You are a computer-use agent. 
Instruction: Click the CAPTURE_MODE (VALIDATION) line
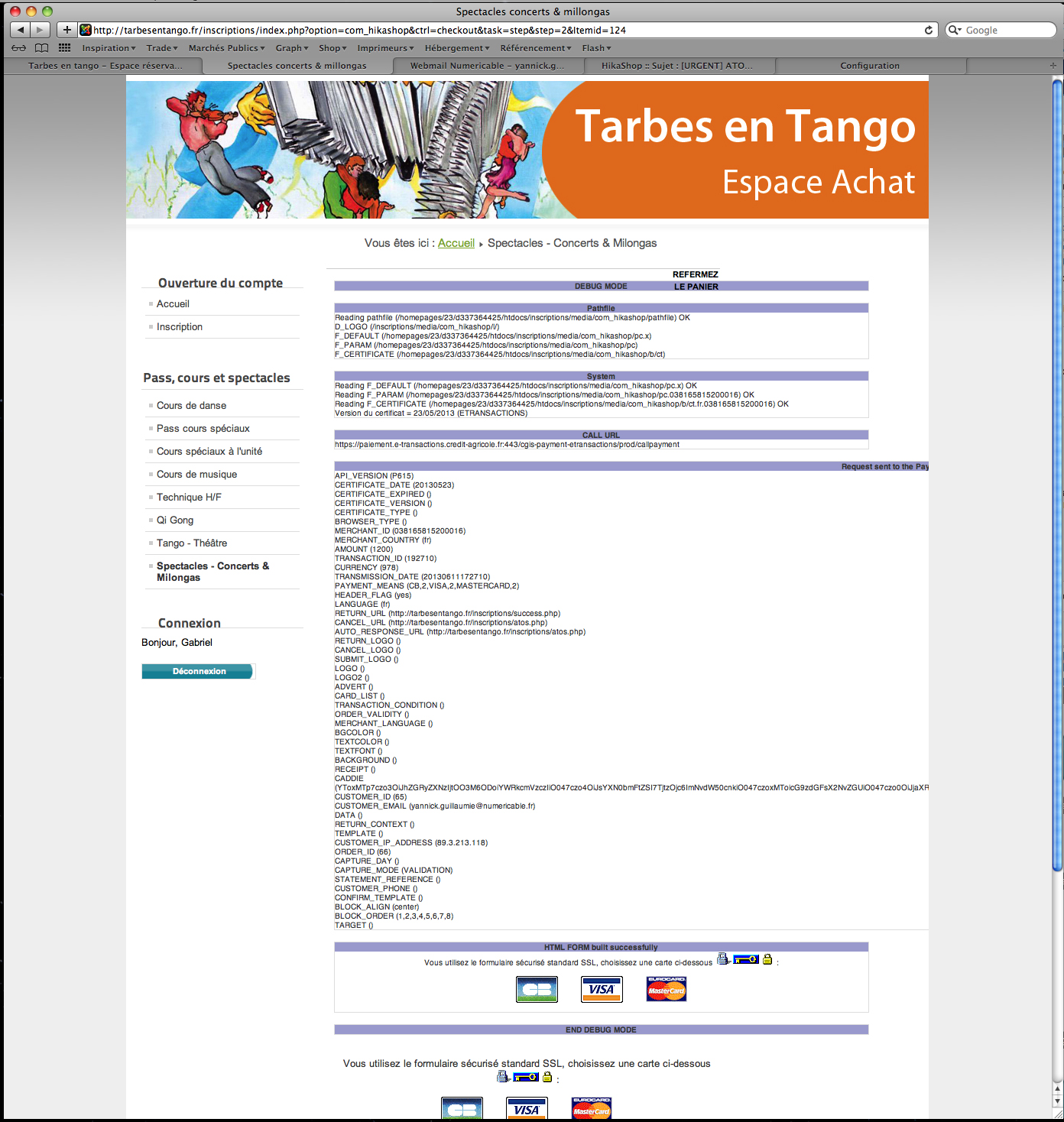394,870
